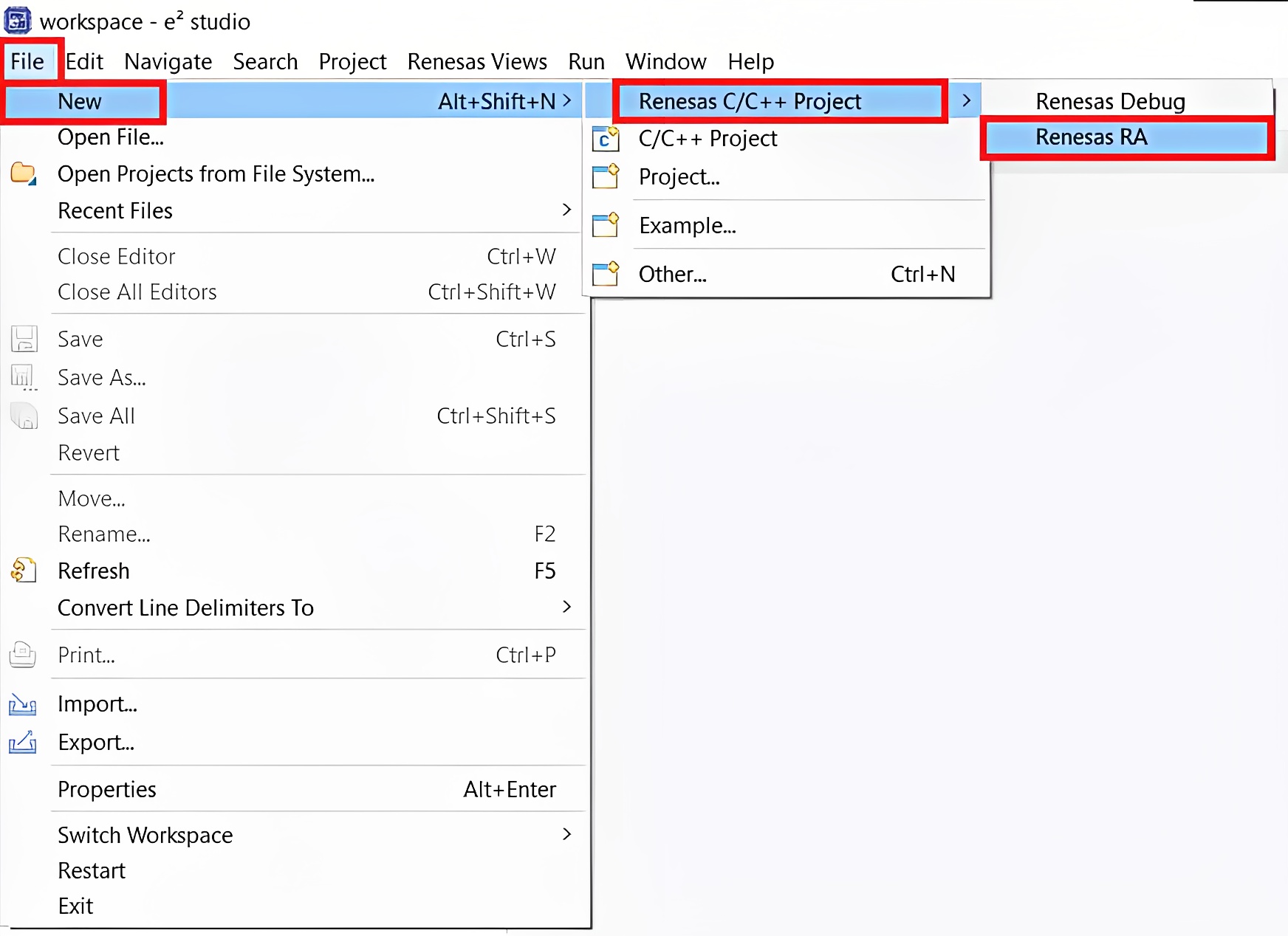The width and height of the screenshot is (1288, 936).
Task: Open the Window menu
Action: pyautogui.click(x=665, y=62)
